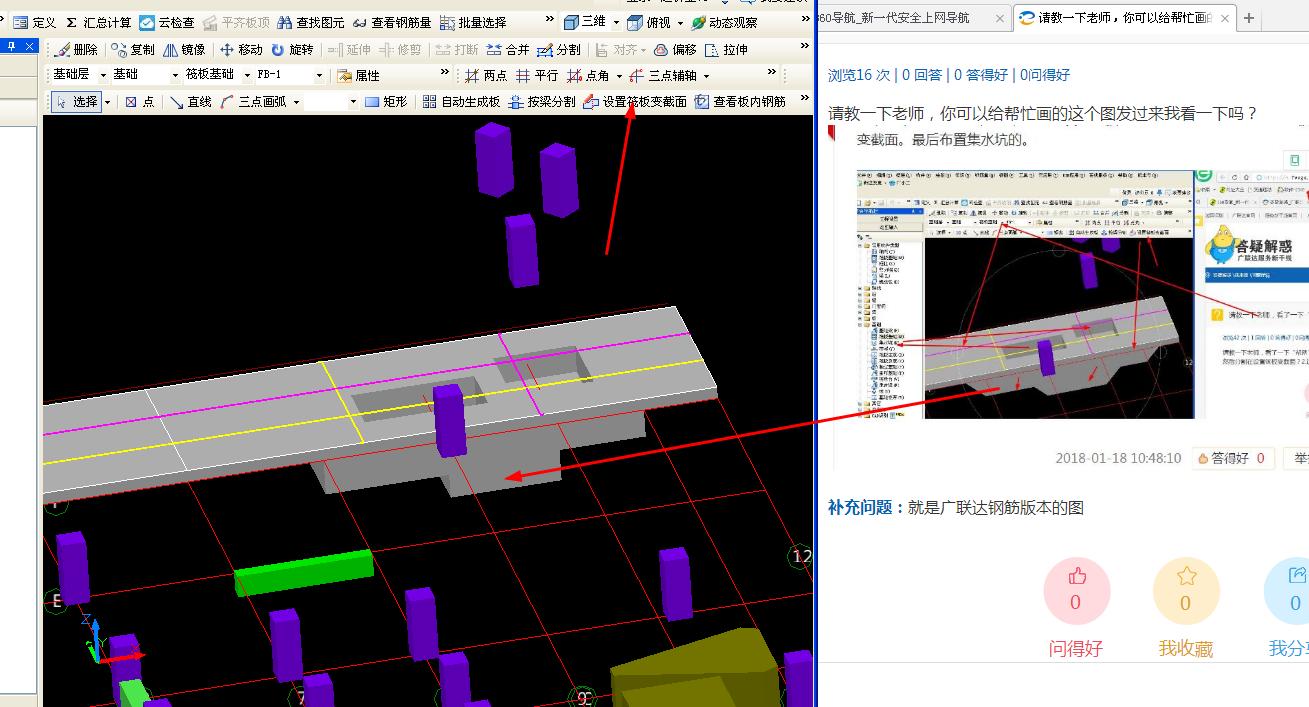Close the 360导航 browser tab
This screenshot has height=707, width=1309.
click(999, 18)
